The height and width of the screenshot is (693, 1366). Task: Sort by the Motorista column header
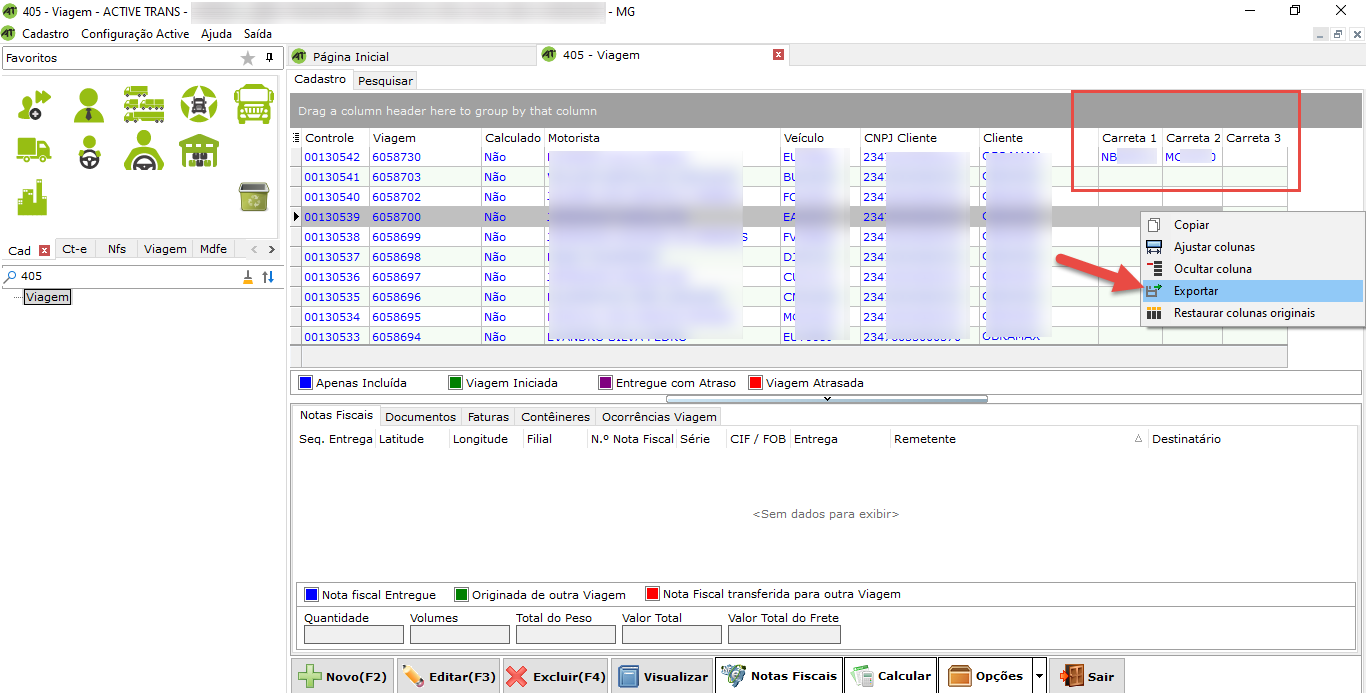(x=662, y=138)
